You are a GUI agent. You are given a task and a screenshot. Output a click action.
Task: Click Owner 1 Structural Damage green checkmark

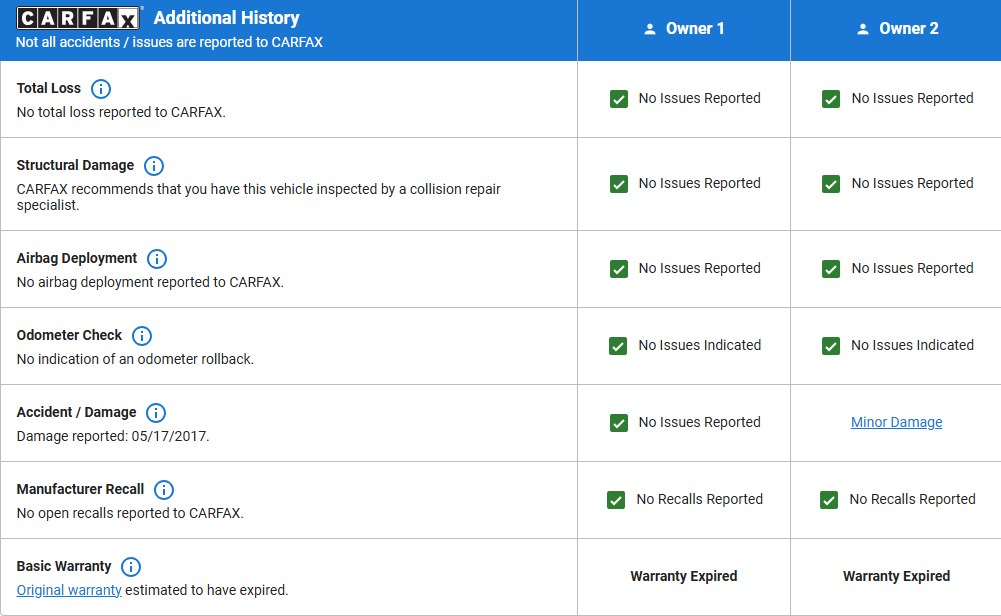click(x=619, y=184)
